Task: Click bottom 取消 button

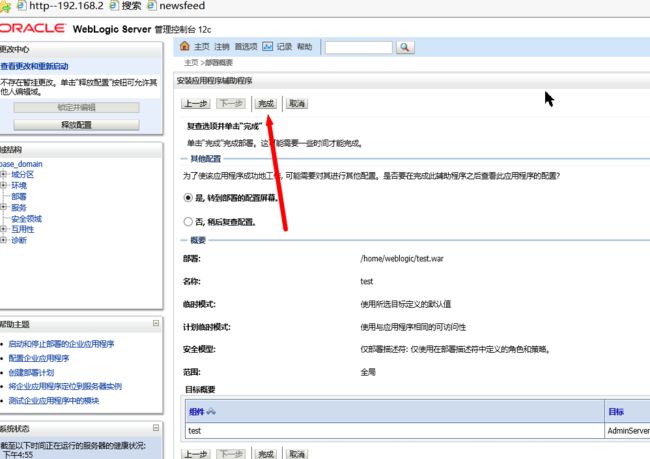Action: [x=297, y=454]
